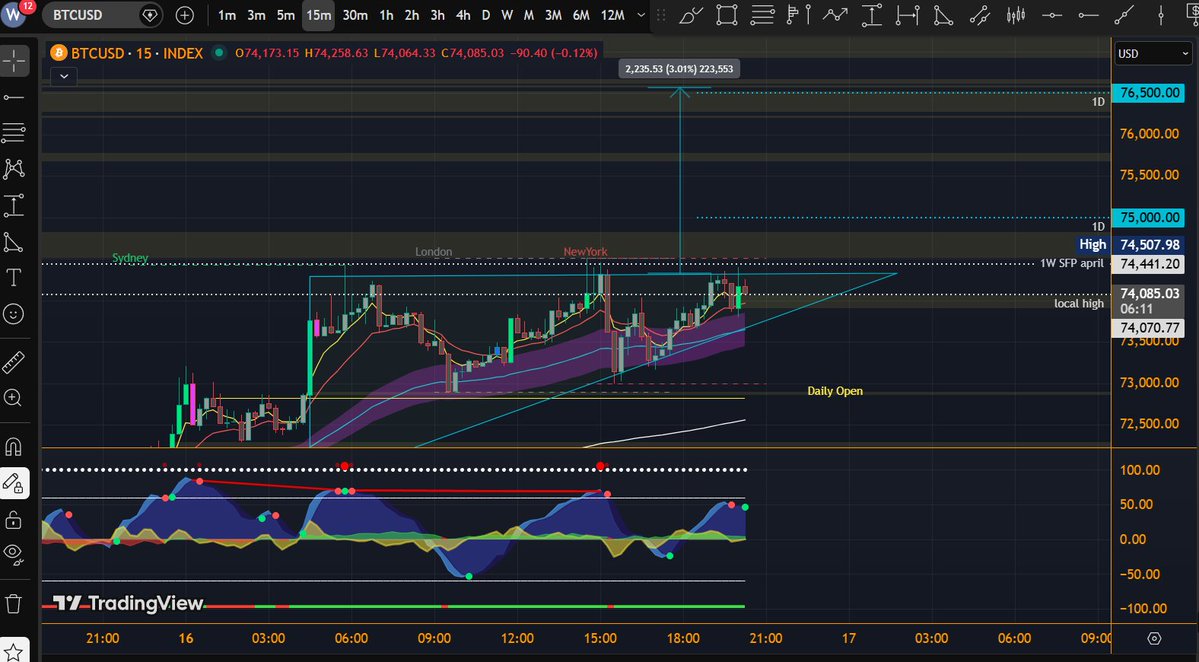
Task: Select the brush drawing tool in top toolbar
Action: [x=690, y=15]
